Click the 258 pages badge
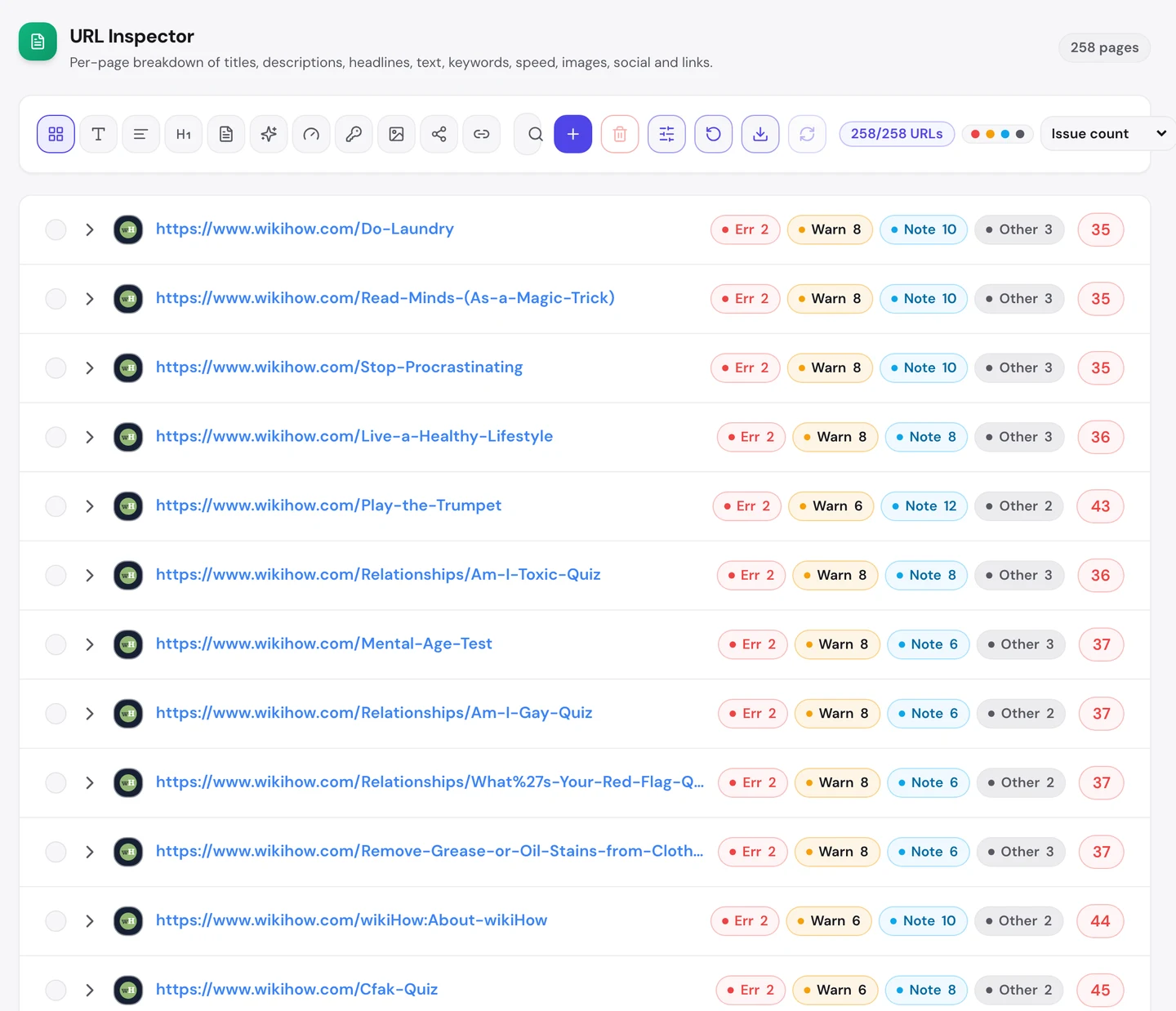Image resolution: width=1176 pixels, height=1011 pixels. [x=1104, y=47]
